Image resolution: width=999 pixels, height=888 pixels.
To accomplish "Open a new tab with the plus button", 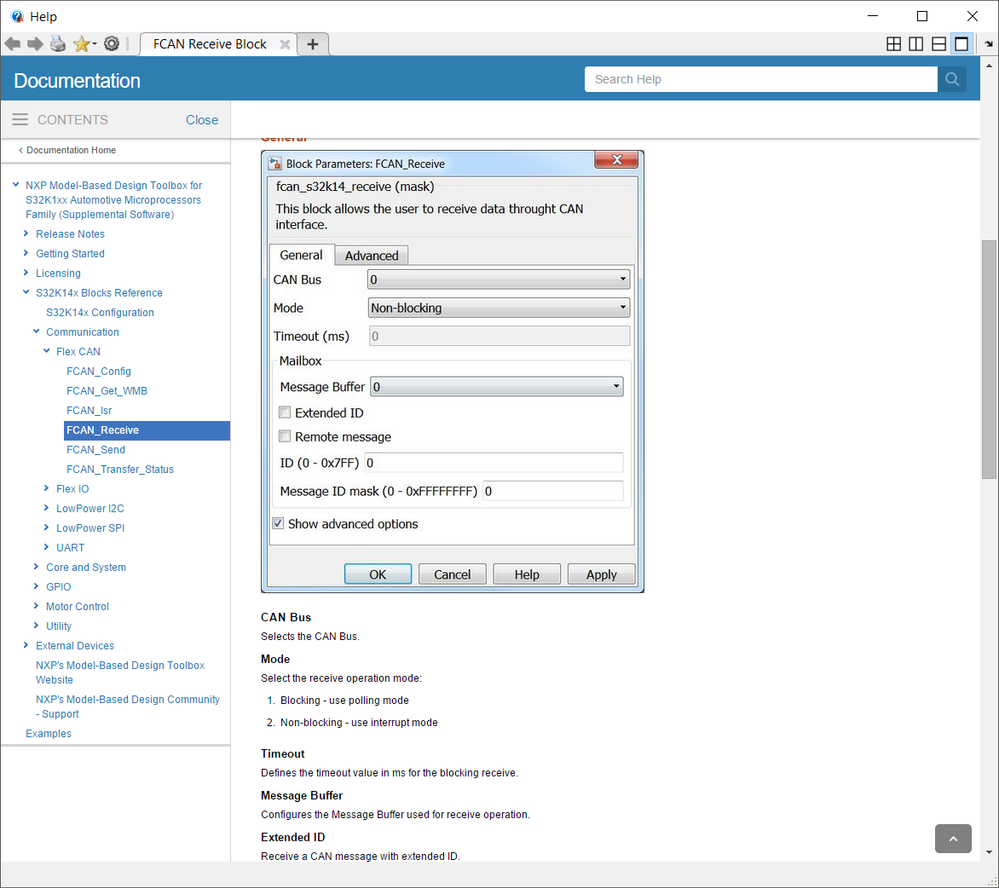I will pos(313,44).
